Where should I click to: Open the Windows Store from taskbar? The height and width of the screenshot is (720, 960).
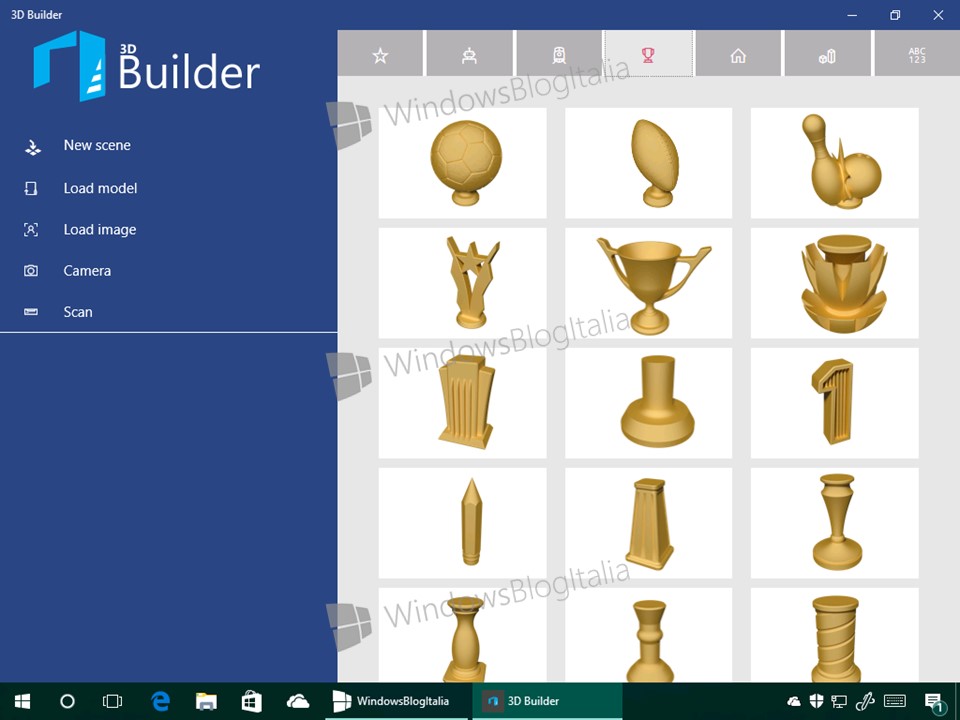(252, 701)
